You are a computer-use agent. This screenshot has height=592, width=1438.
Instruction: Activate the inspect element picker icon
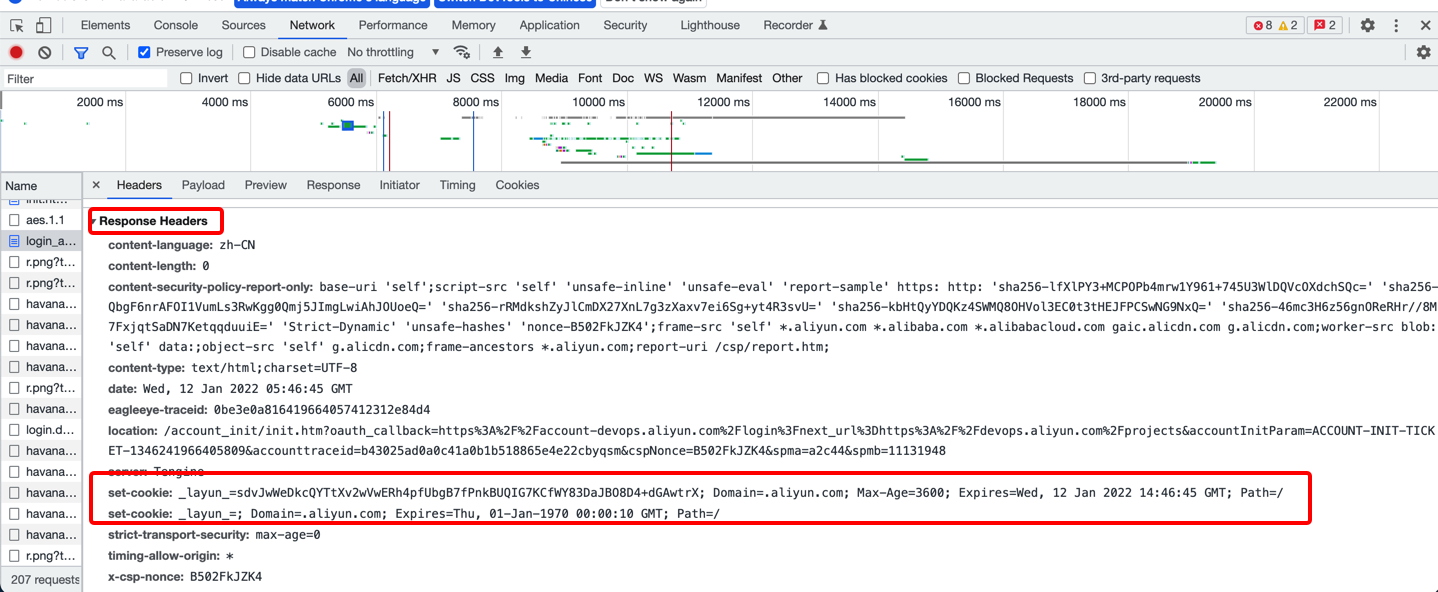[x=17, y=25]
